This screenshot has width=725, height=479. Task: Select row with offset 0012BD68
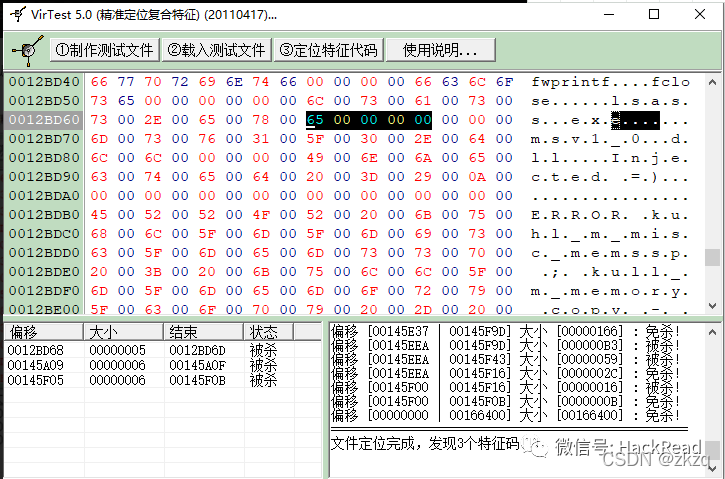click(x=163, y=350)
